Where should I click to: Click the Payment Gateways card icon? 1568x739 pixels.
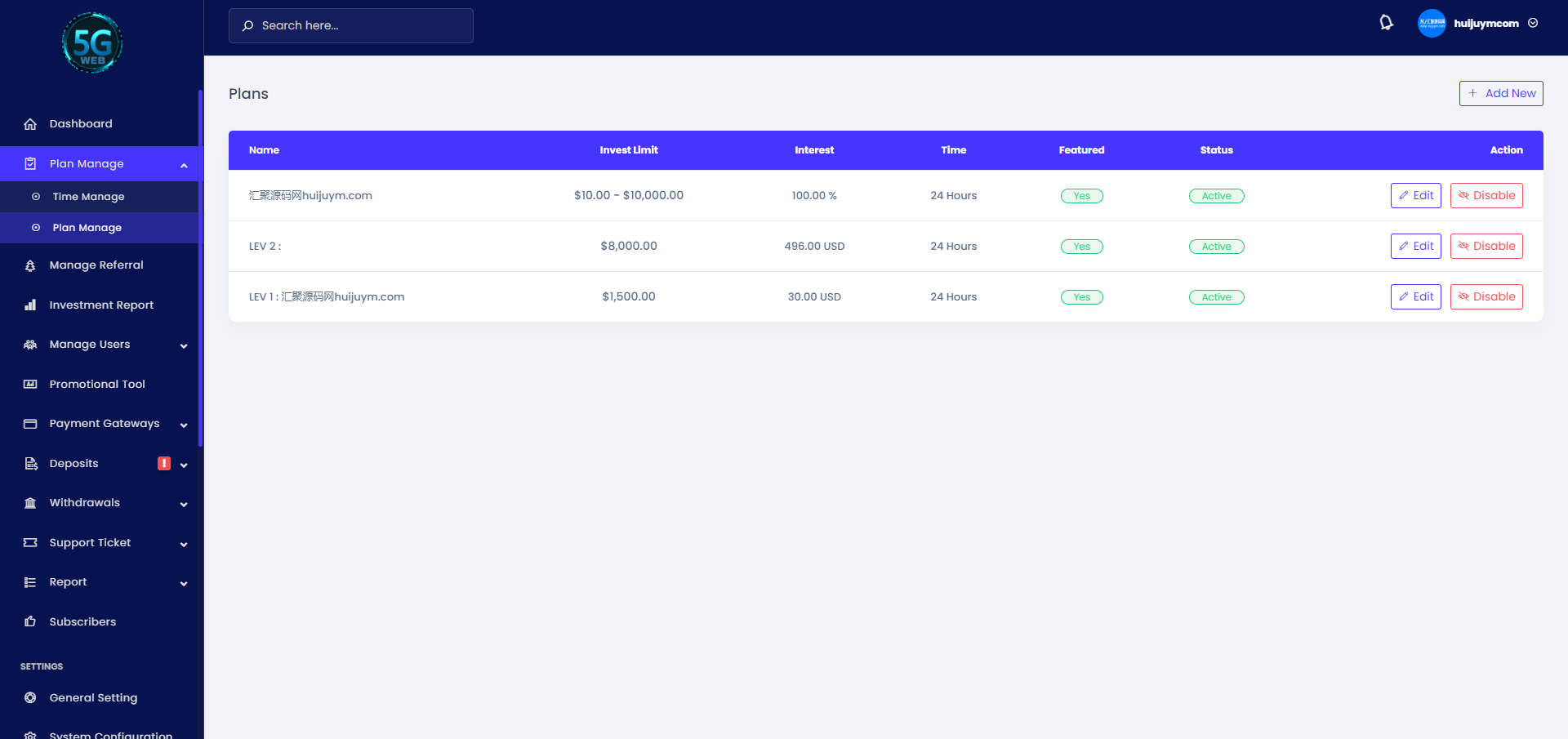tap(30, 424)
